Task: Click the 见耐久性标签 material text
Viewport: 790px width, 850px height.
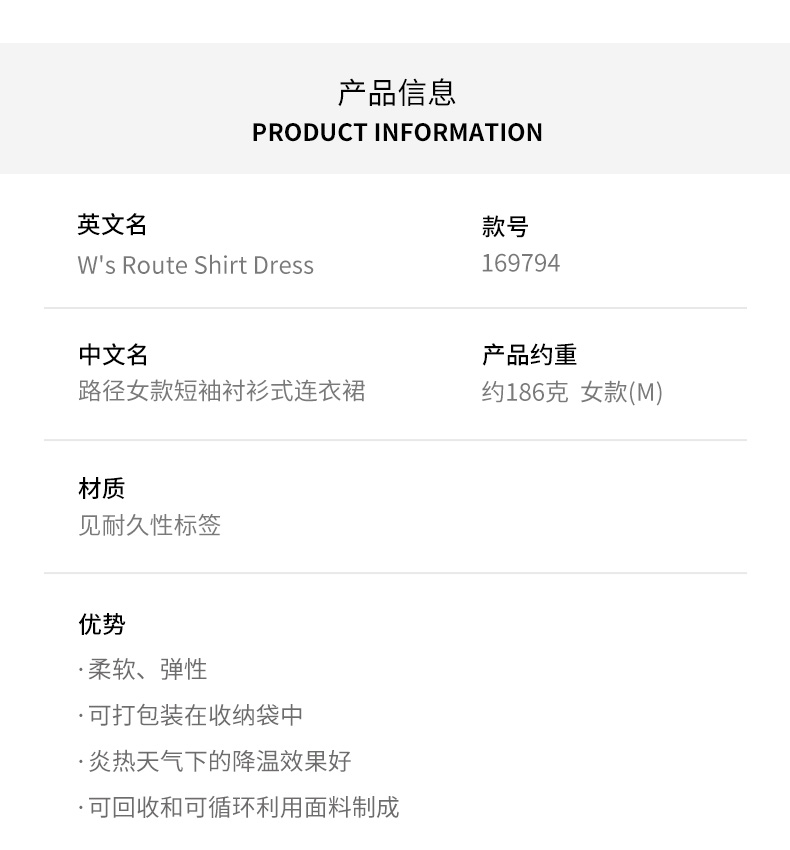Action: 150,525
